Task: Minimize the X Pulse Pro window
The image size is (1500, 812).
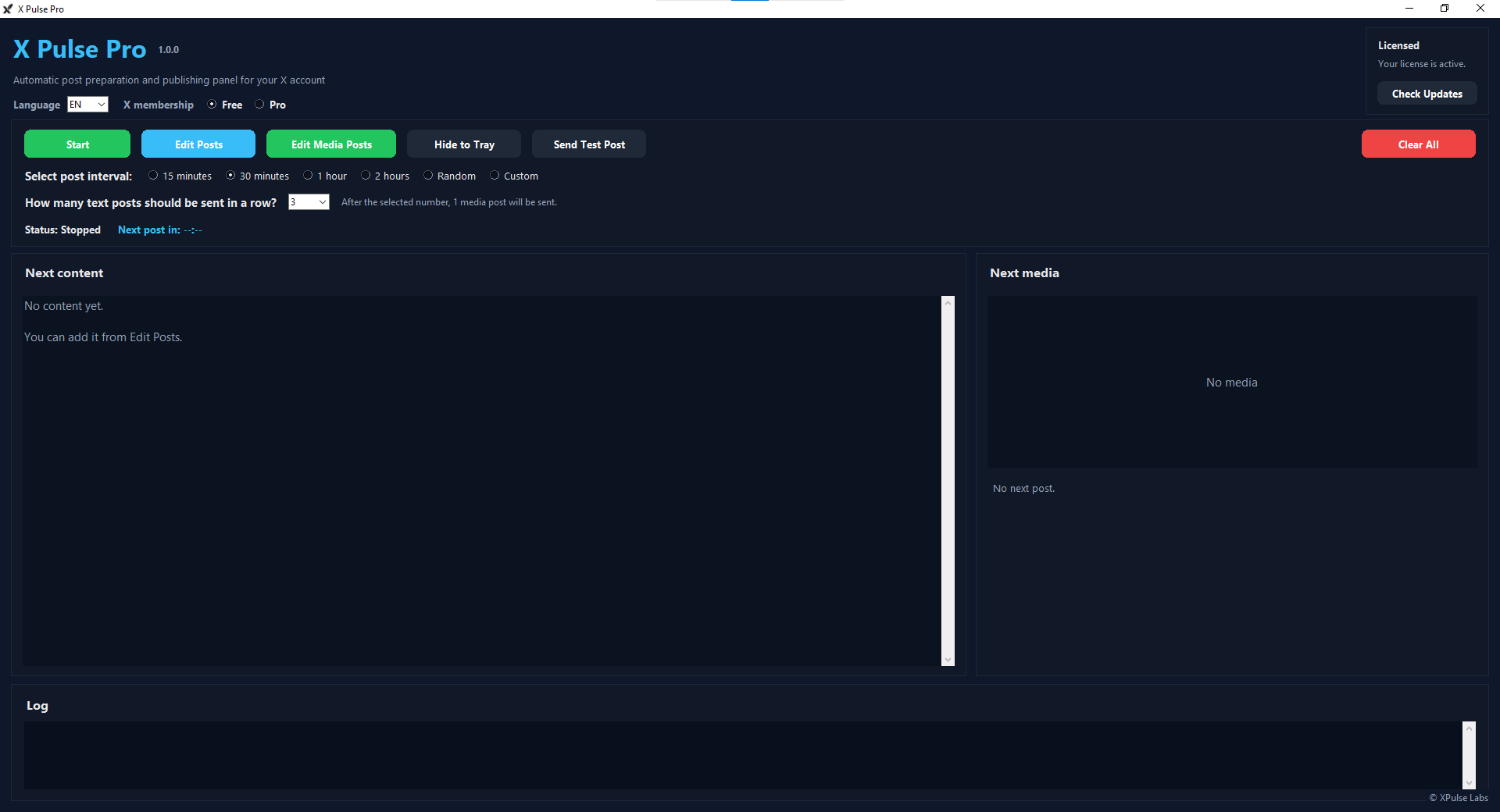Action: 1409,9
